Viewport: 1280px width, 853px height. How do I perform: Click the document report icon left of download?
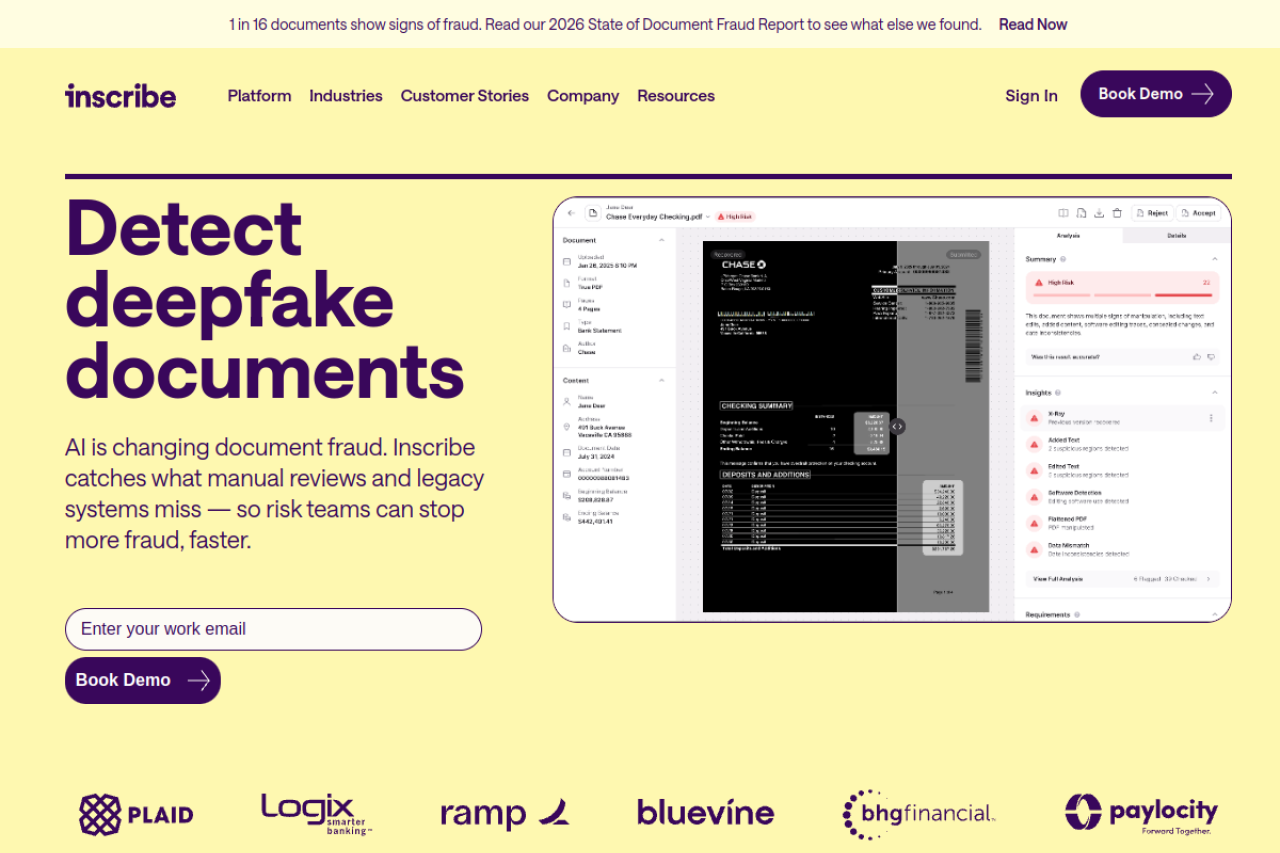1081,213
